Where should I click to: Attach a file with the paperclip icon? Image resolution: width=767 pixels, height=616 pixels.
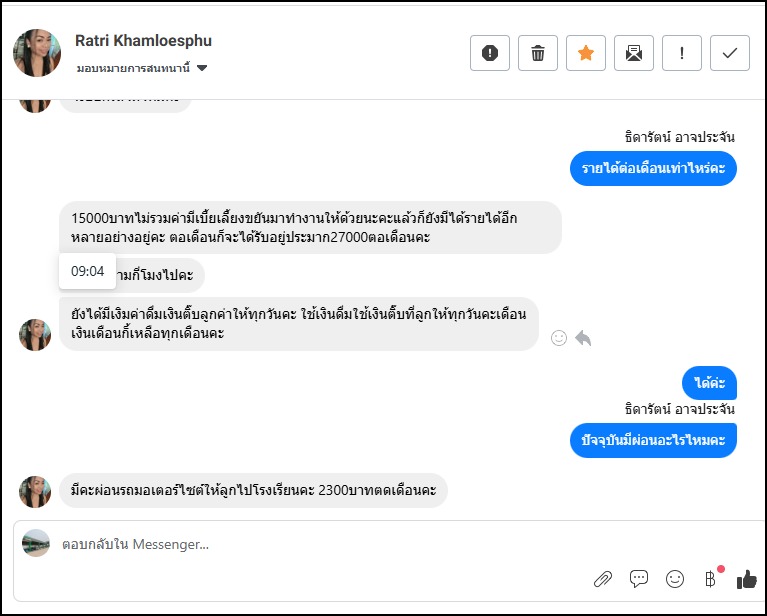(603, 578)
